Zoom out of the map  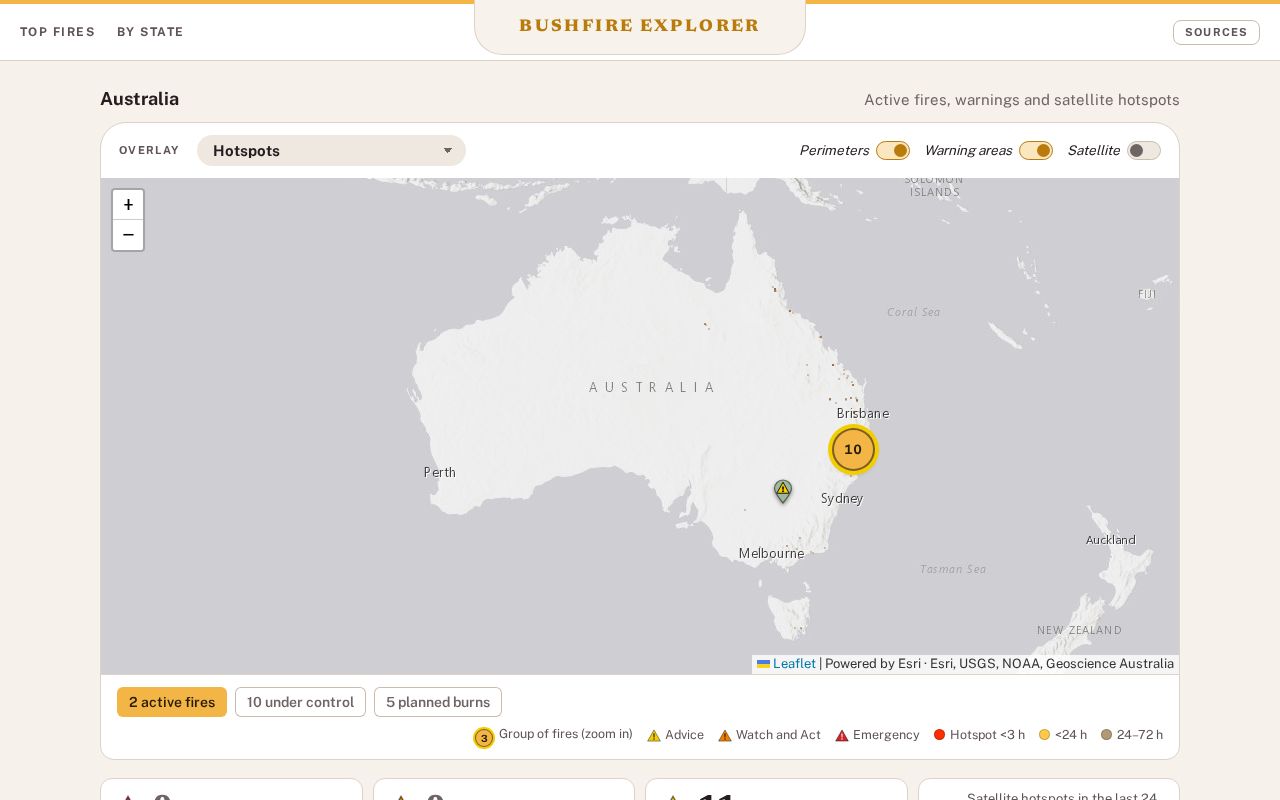(x=128, y=235)
